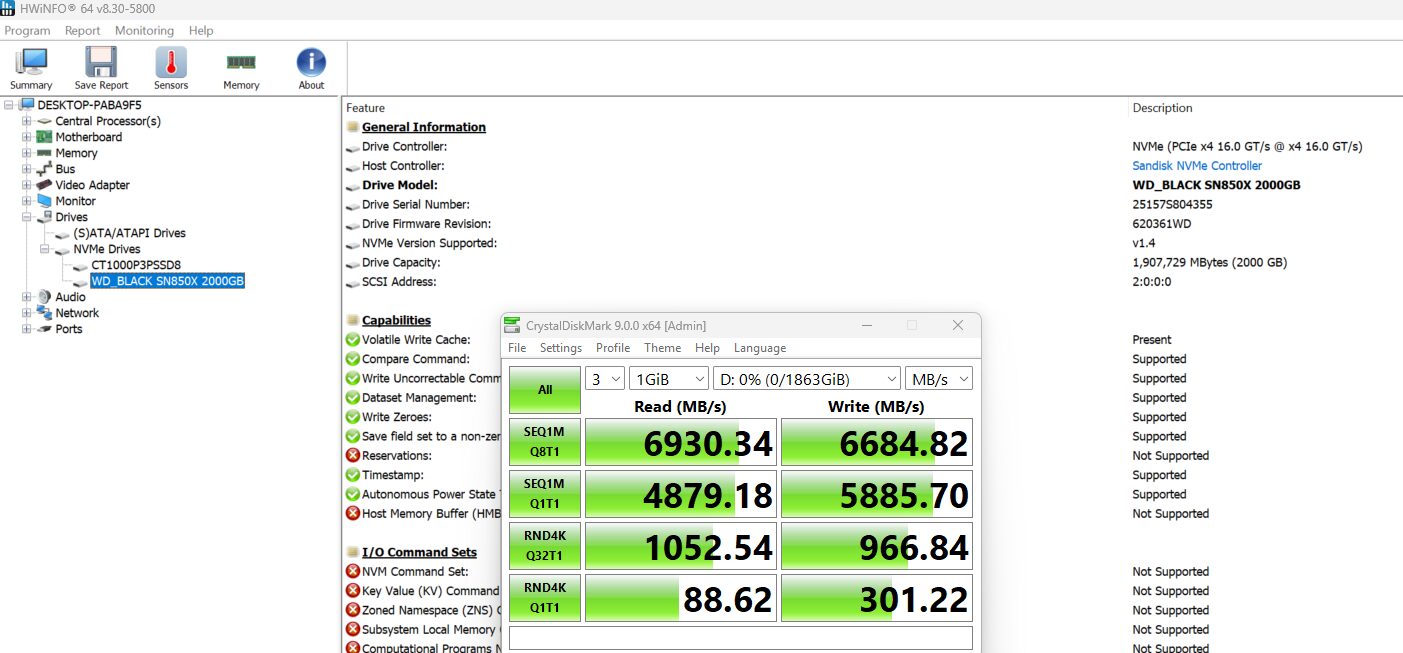Open the Profile menu in CrystalDiskMark
The height and width of the screenshot is (653, 1403).
(613, 348)
